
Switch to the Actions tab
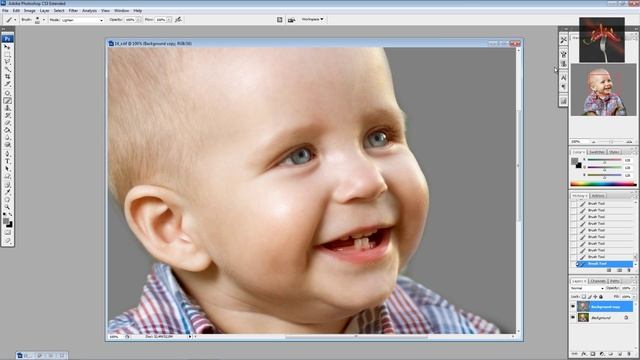[x=598, y=196]
